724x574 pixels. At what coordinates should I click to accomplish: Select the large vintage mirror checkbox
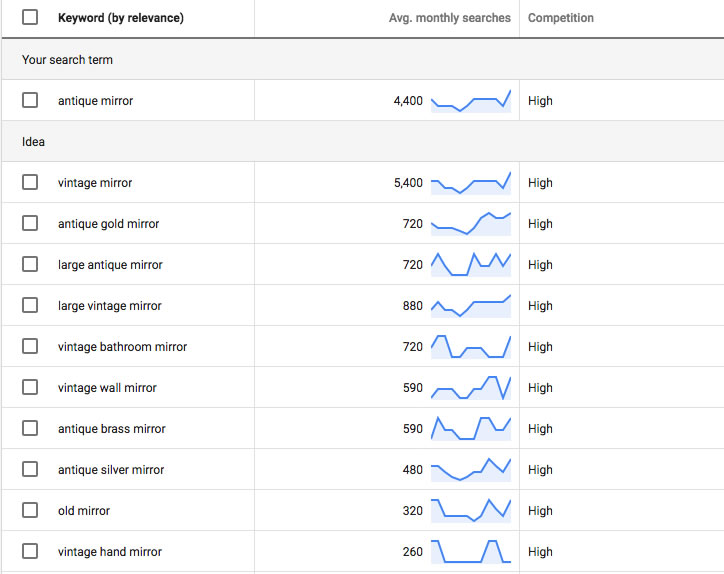pyautogui.click(x=30, y=305)
